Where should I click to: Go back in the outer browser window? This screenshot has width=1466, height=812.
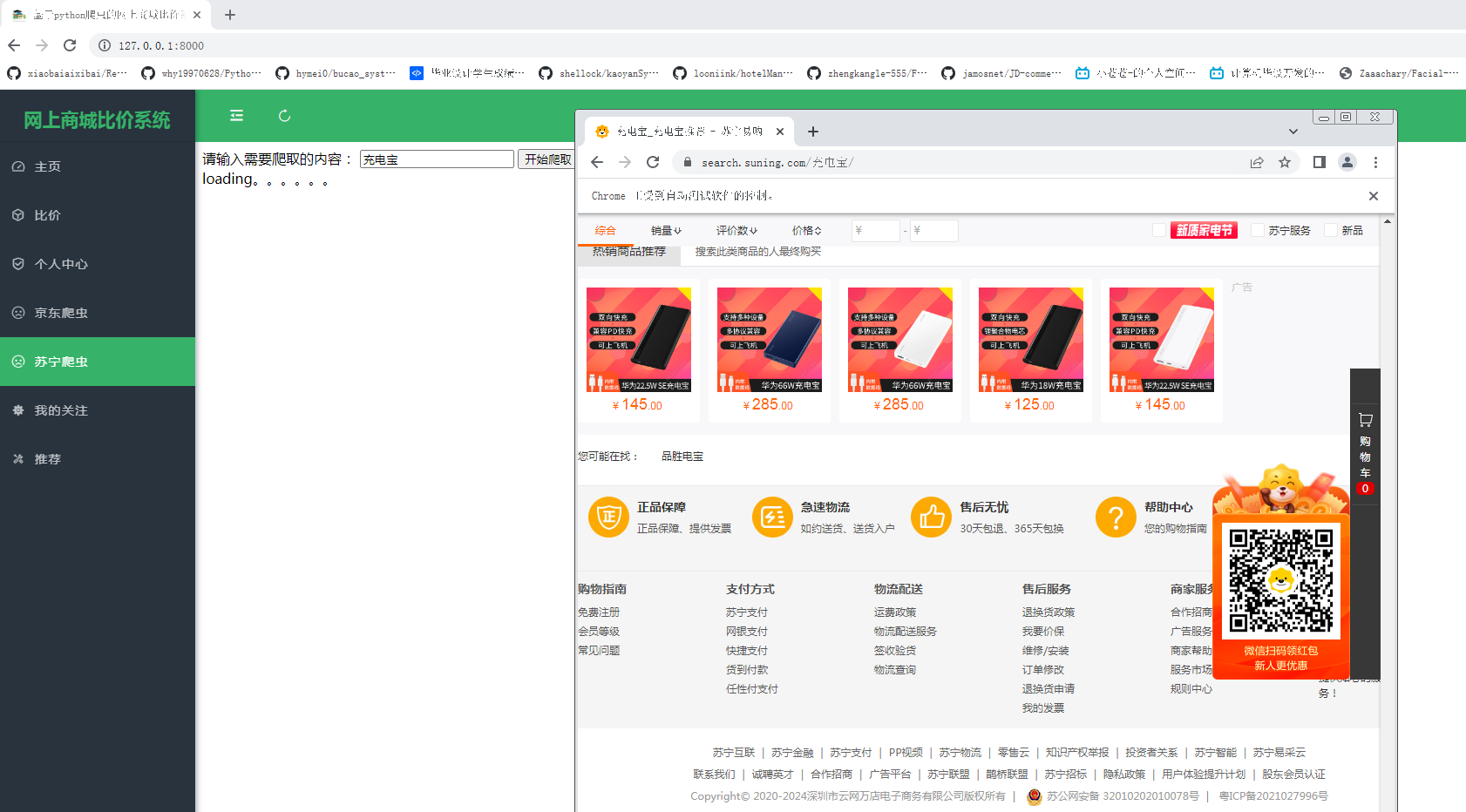tap(14, 45)
